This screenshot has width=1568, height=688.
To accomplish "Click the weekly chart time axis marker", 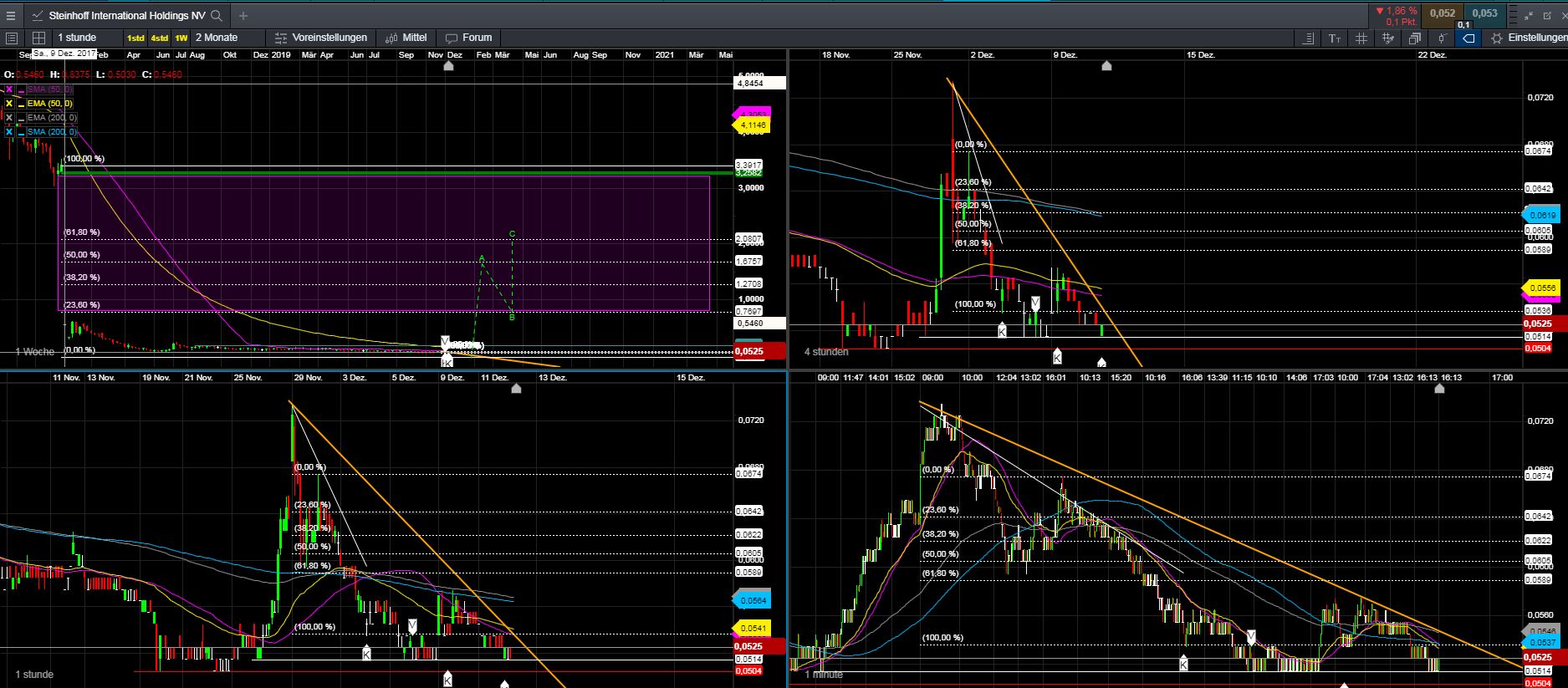I will tap(448, 65).
